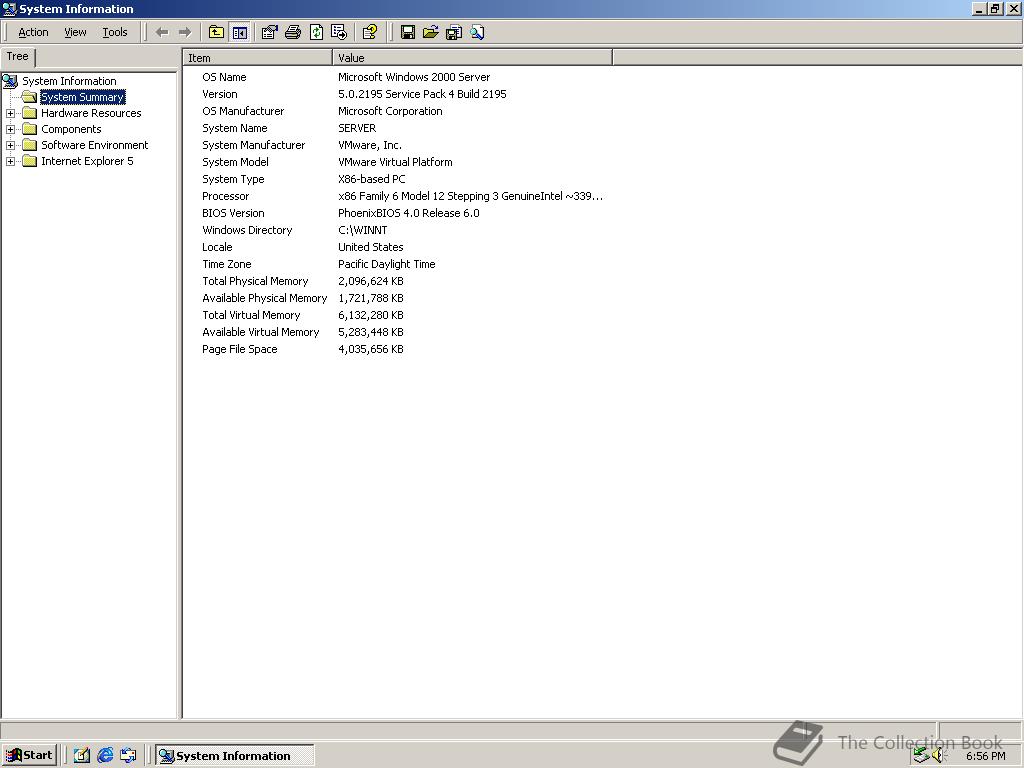Image resolution: width=1024 pixels, height=768 pixels.
Task: Click the Forward arrow toolbar button
Action: pyautogui.click(x=185, y=32)
